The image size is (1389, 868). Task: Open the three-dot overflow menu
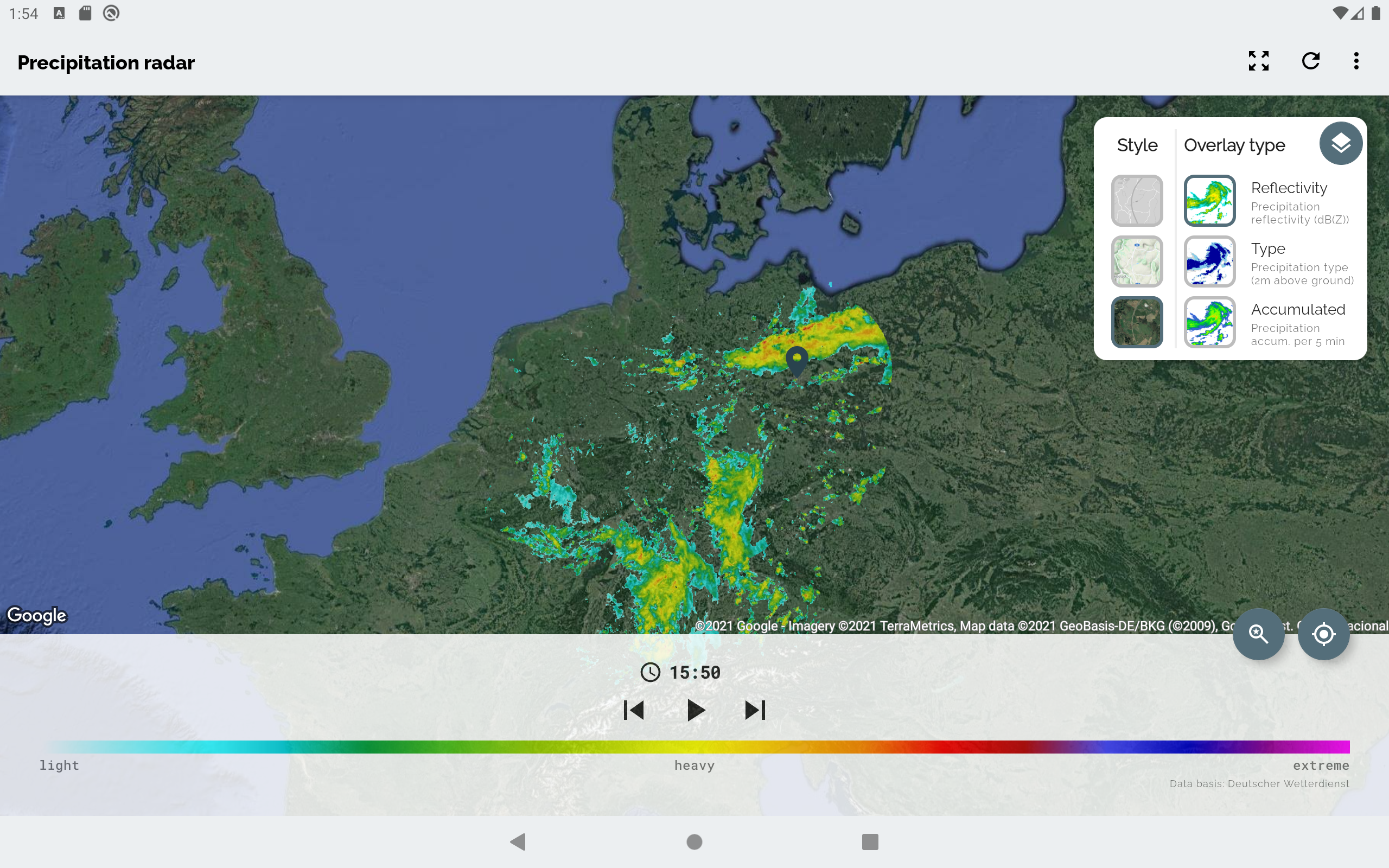1356,61
